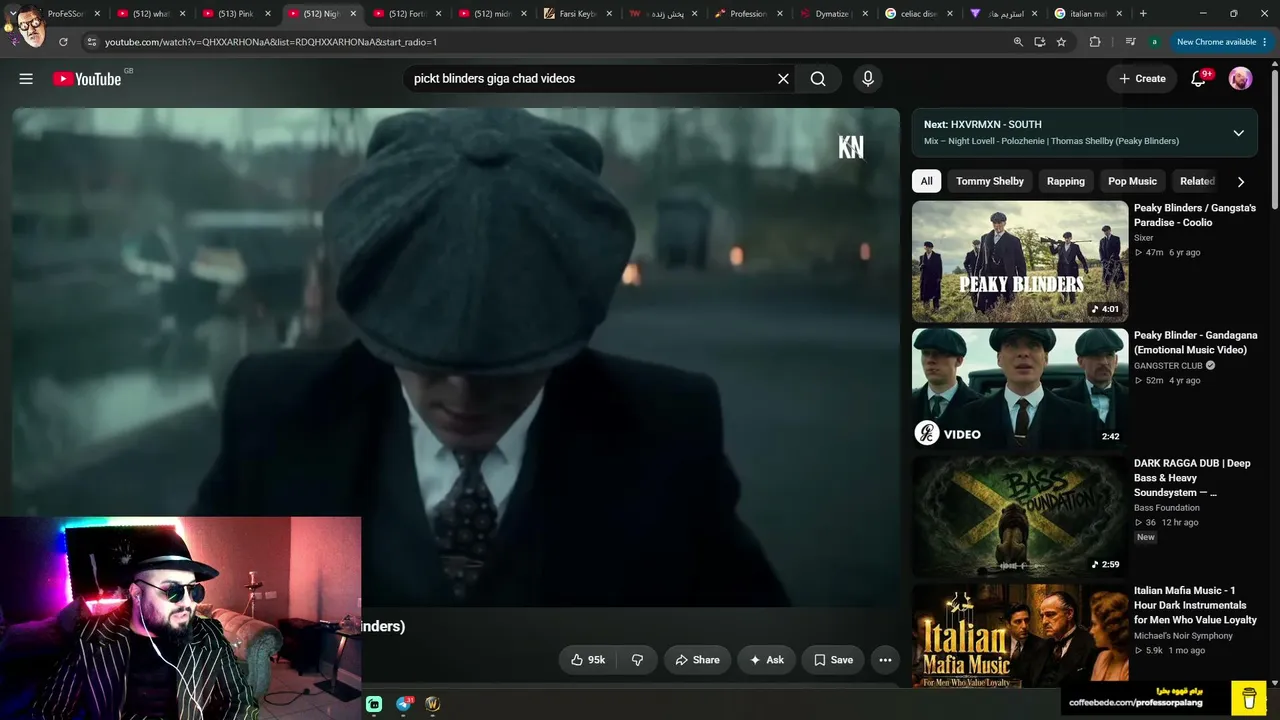
Task: Click the Bass Foundation lion thumbnail
Action: [1020, 517]
